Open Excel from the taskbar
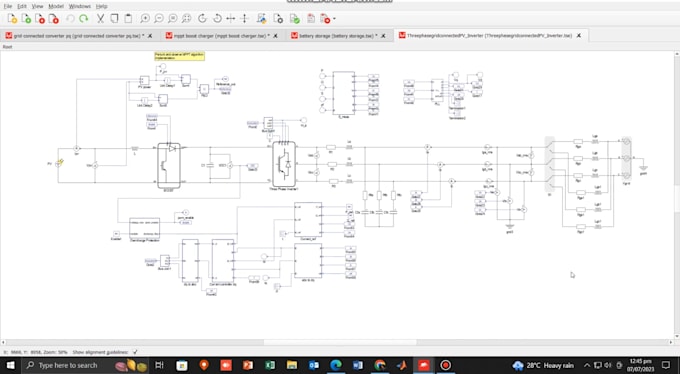 coord(270,365)
